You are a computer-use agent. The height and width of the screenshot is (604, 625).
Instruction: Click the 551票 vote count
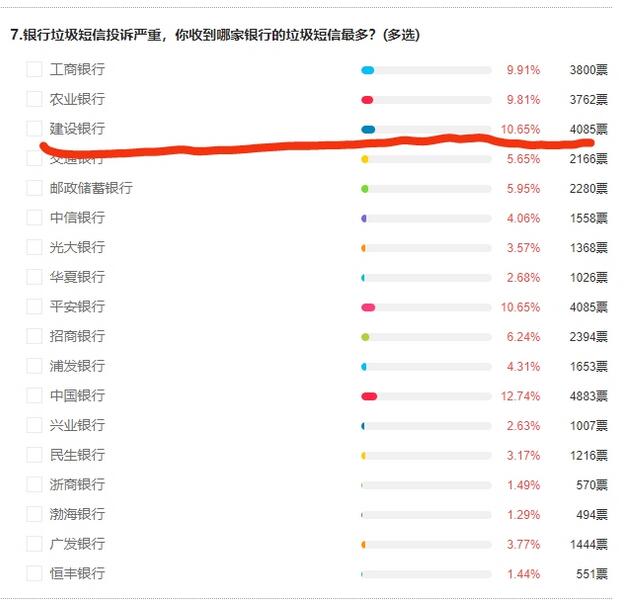click(592, 574)
